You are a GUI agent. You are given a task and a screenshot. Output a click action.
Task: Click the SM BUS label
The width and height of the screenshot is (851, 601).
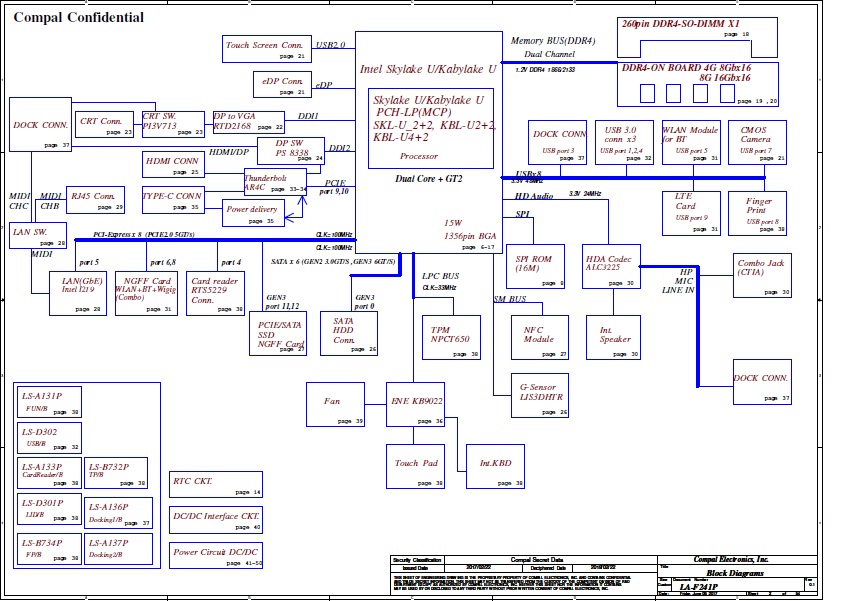click(x=510, y=299)
